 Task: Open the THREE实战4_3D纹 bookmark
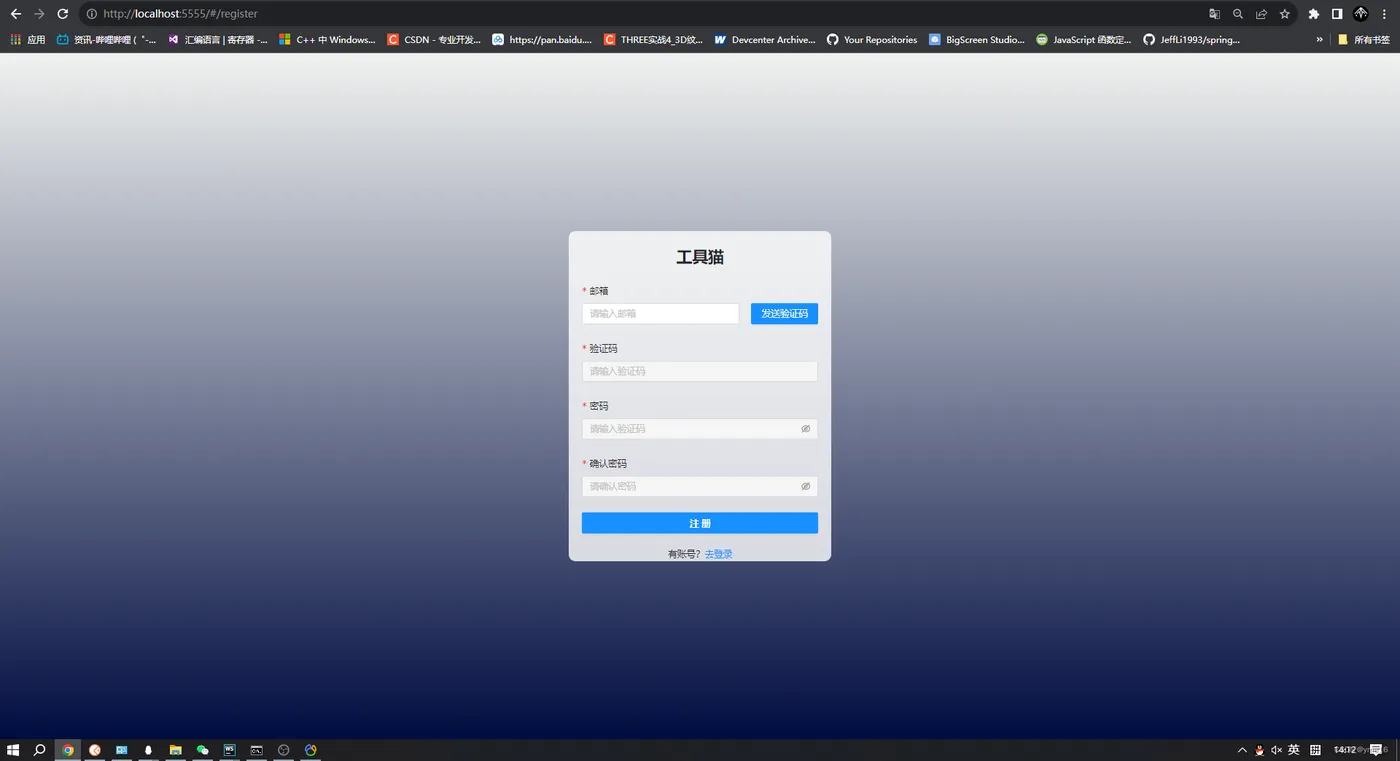click(654, 40)
